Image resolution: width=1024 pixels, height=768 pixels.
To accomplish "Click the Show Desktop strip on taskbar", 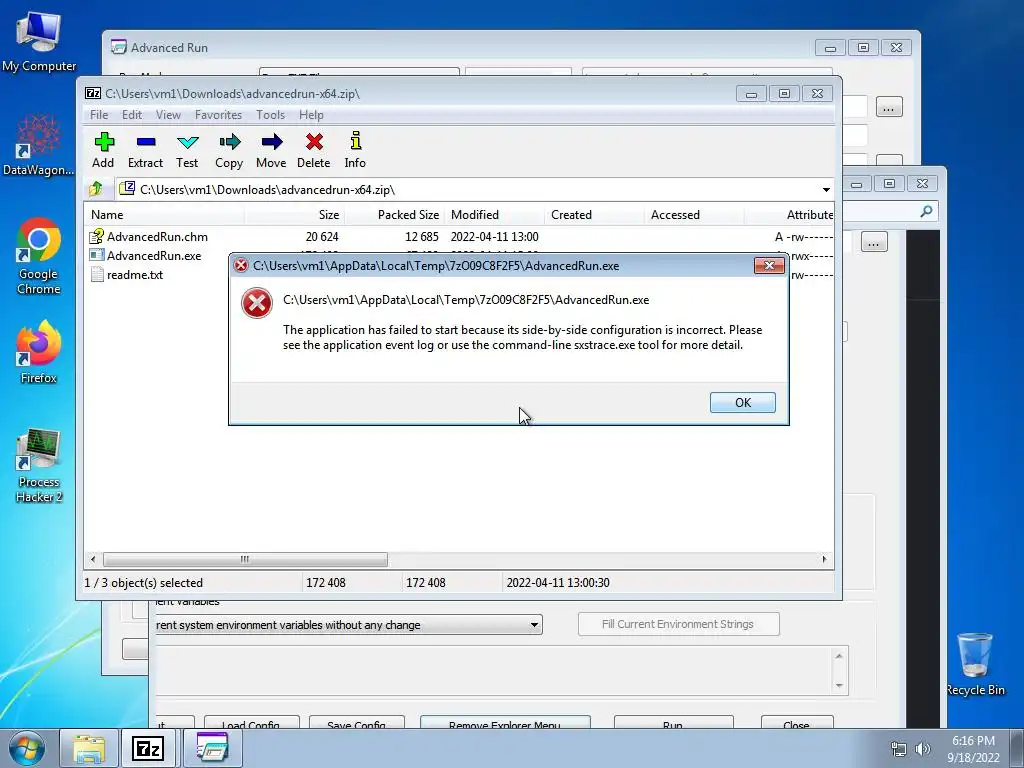I will click(1017, 748).
